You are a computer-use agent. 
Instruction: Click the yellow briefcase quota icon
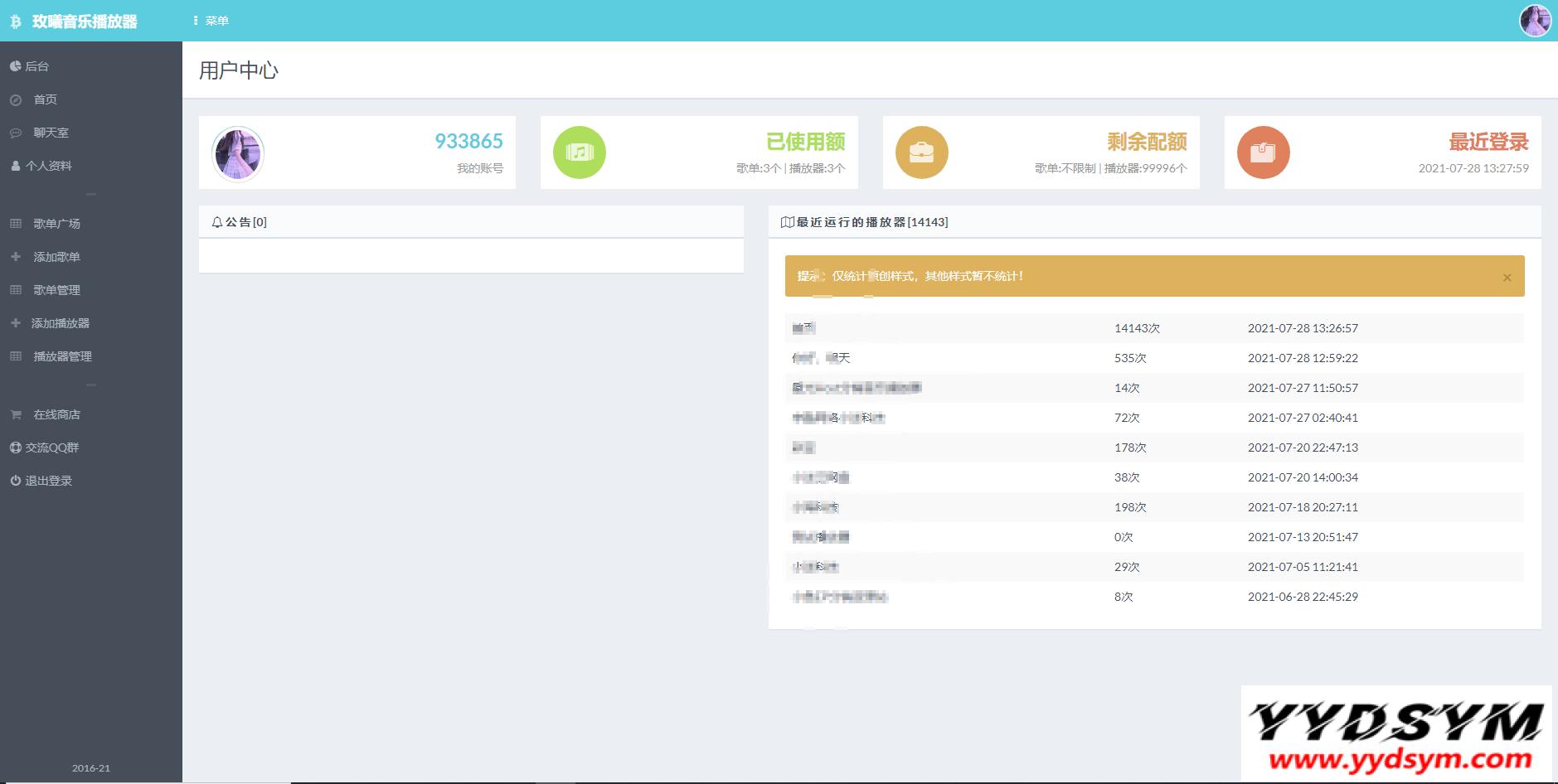[921, 152]
